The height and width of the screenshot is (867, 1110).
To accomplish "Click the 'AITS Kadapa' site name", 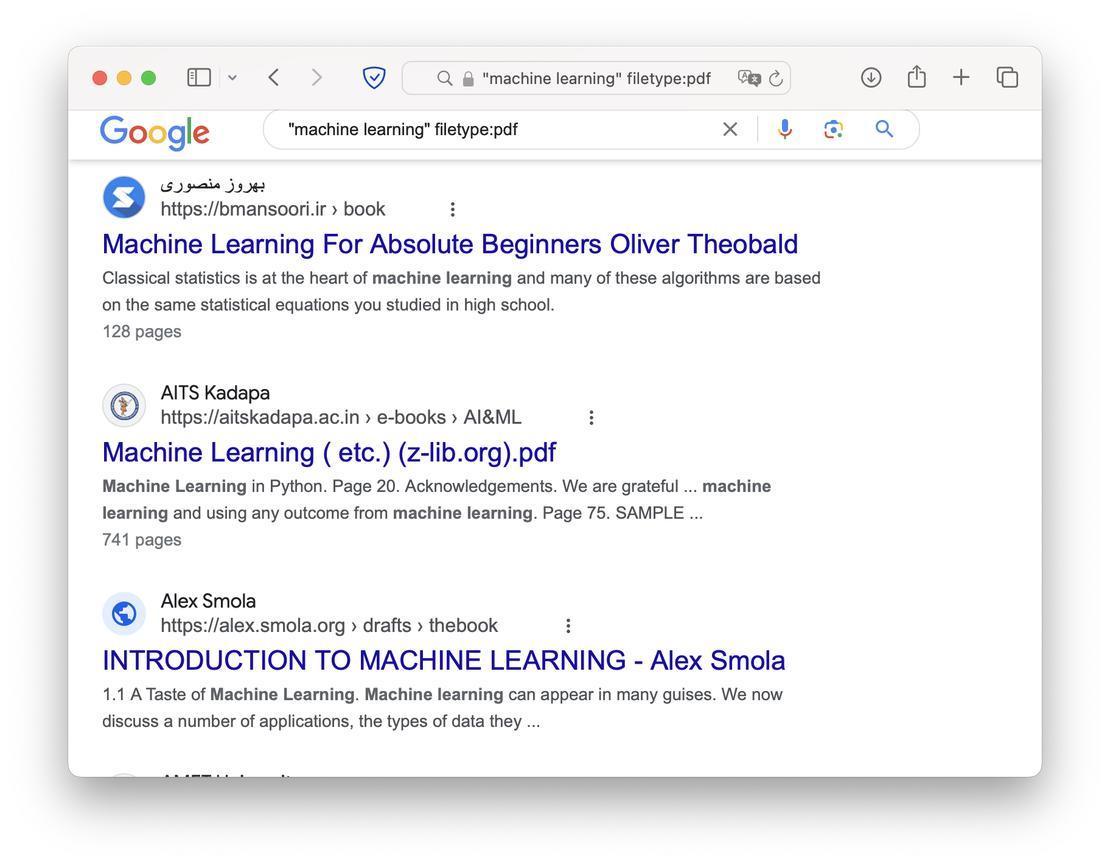I will pyautogui.click(x=215, y=393).
